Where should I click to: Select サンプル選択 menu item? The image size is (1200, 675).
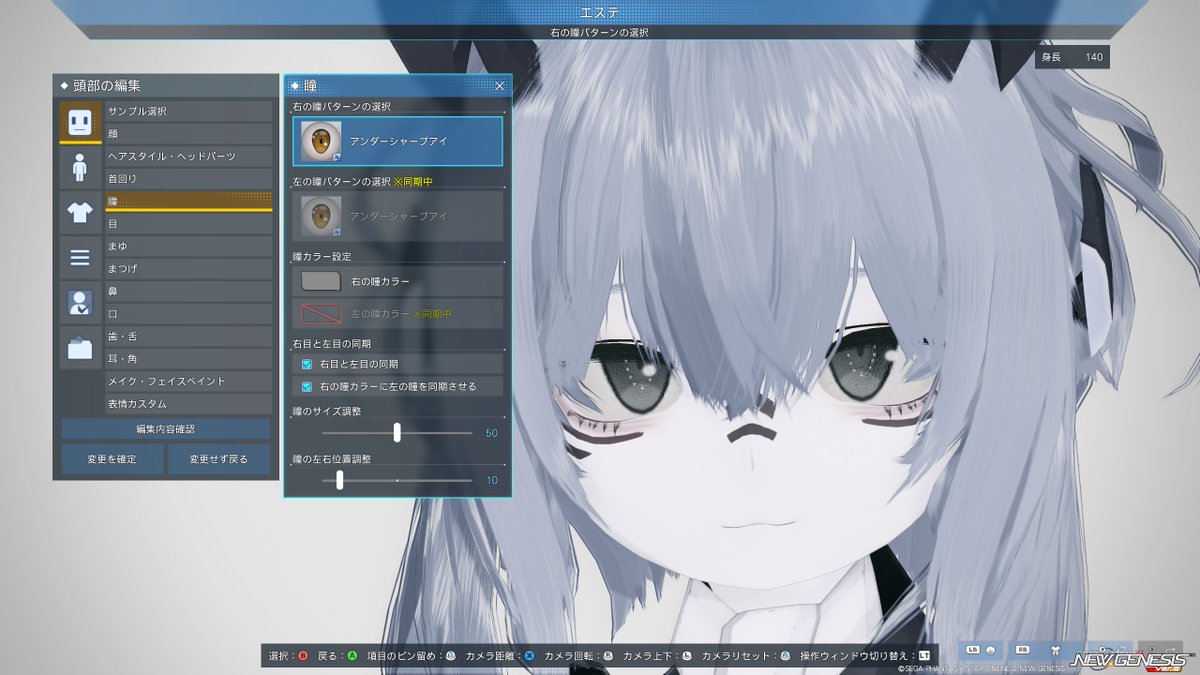(x=188, y=111)
